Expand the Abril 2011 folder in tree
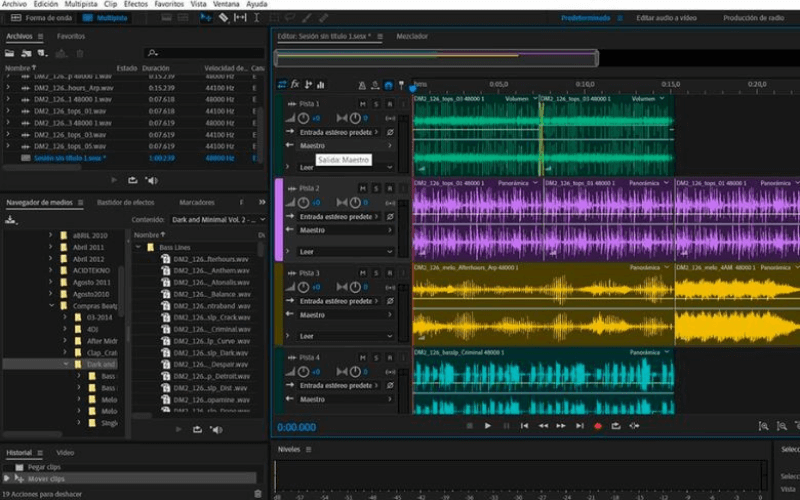The image size is (800, 500). tap(51, 246)
